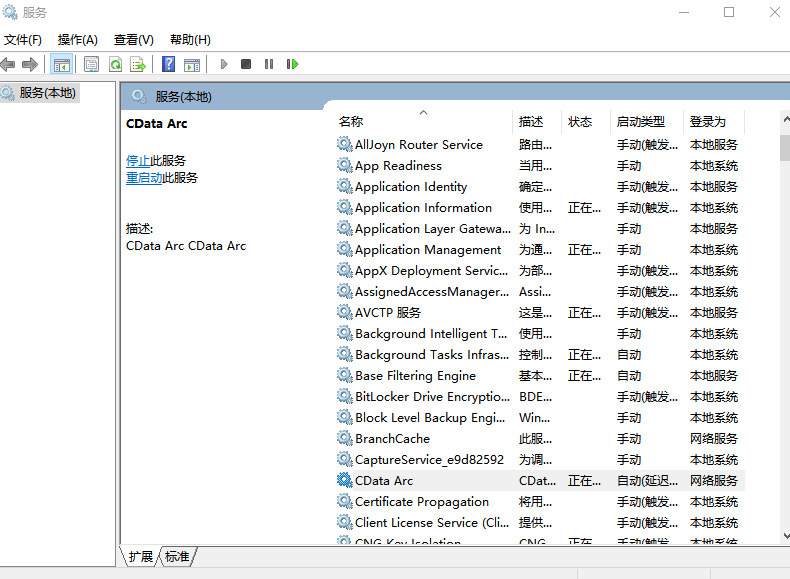Sort by the 启动类型 column header
Screen dimensions: 790x579
point(641,121)
